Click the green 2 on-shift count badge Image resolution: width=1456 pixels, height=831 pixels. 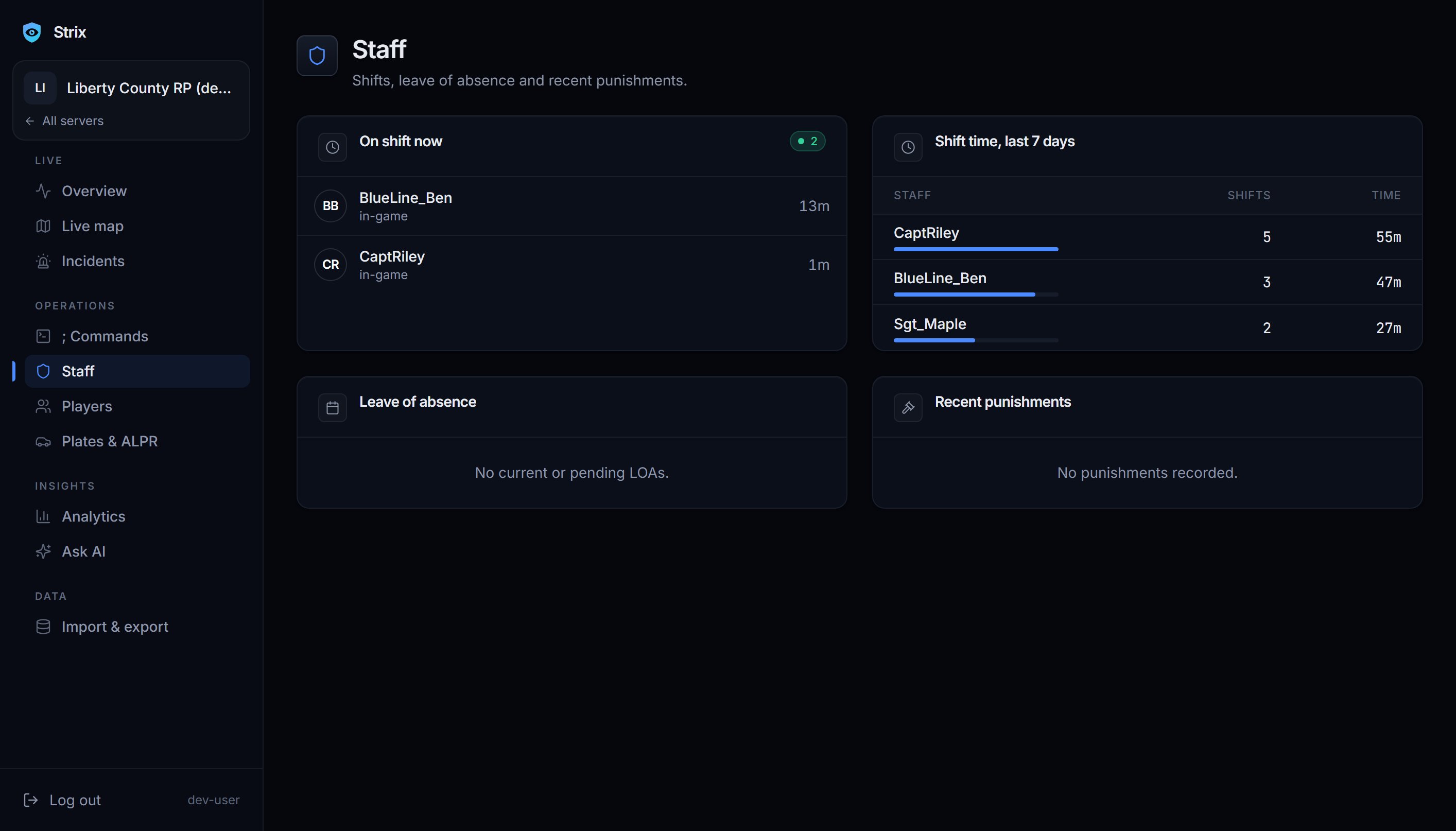point(807,141)
